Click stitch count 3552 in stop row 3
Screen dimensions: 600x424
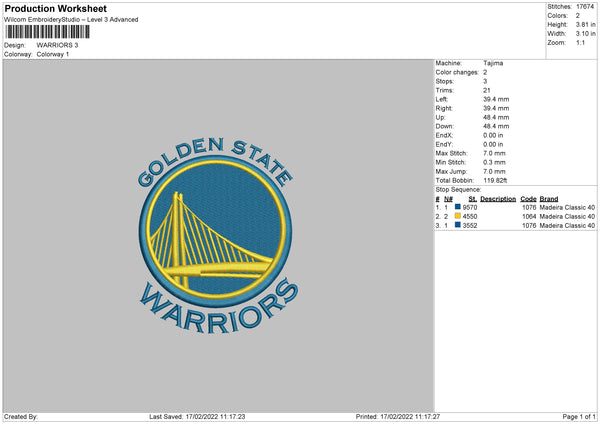[470, 226]
